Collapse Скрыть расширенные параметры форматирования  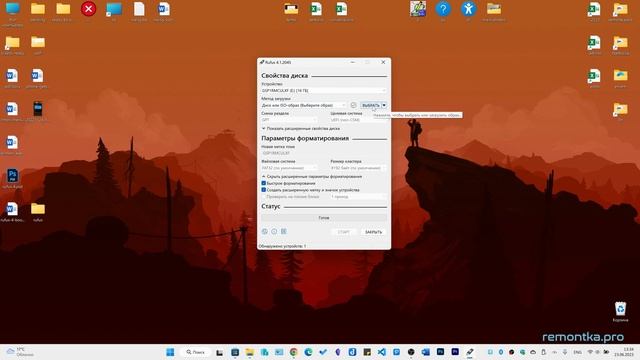[312, 176]
